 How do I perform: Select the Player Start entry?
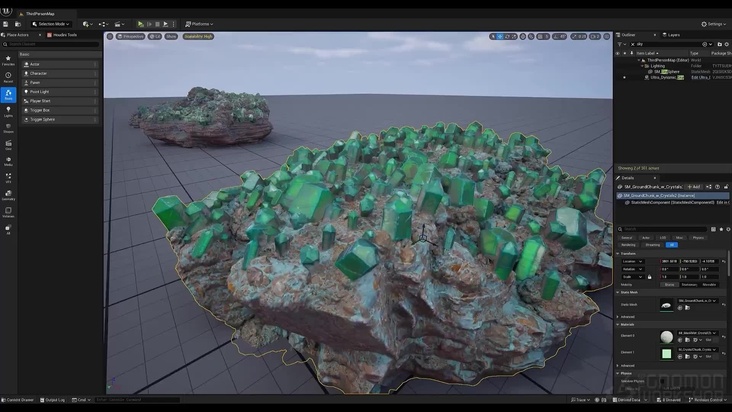[61, 101]
